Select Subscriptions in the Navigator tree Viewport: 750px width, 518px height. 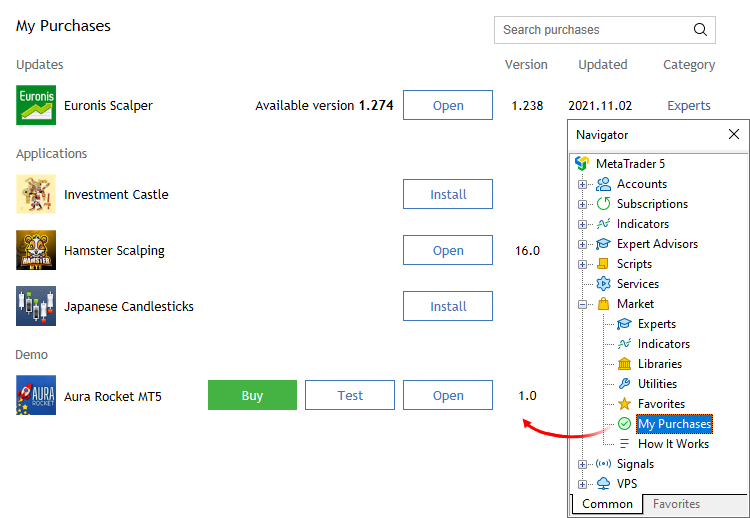tap(652, 204)
